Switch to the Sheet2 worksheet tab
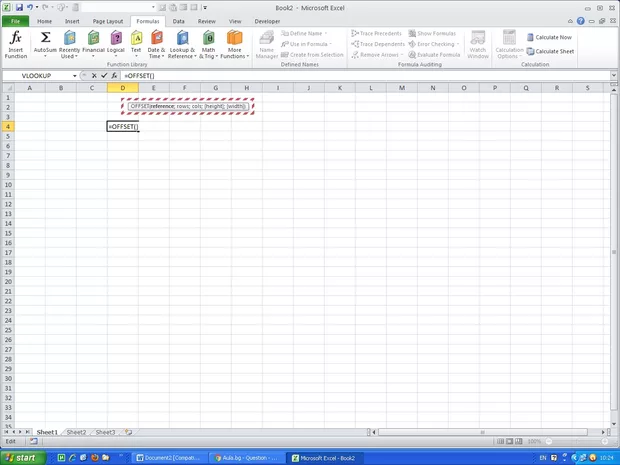The height and width of the screenshot is (465, 620). click(x=76, y=432)
